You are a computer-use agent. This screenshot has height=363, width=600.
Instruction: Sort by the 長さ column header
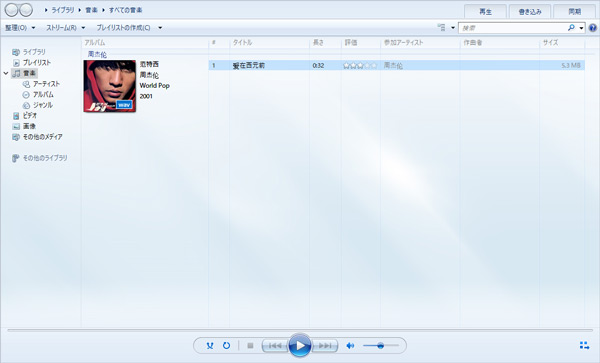325,42
